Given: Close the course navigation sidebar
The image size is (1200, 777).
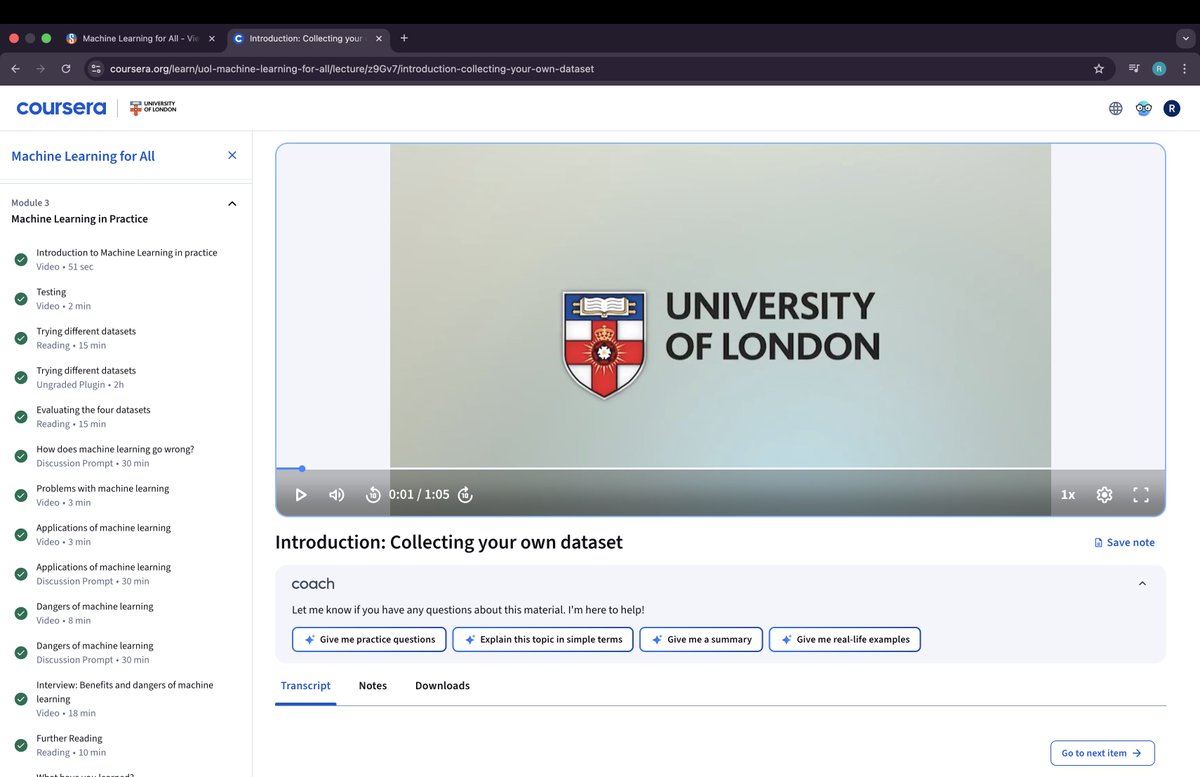Looking at the screenshot, I should [x=232, y=155].
